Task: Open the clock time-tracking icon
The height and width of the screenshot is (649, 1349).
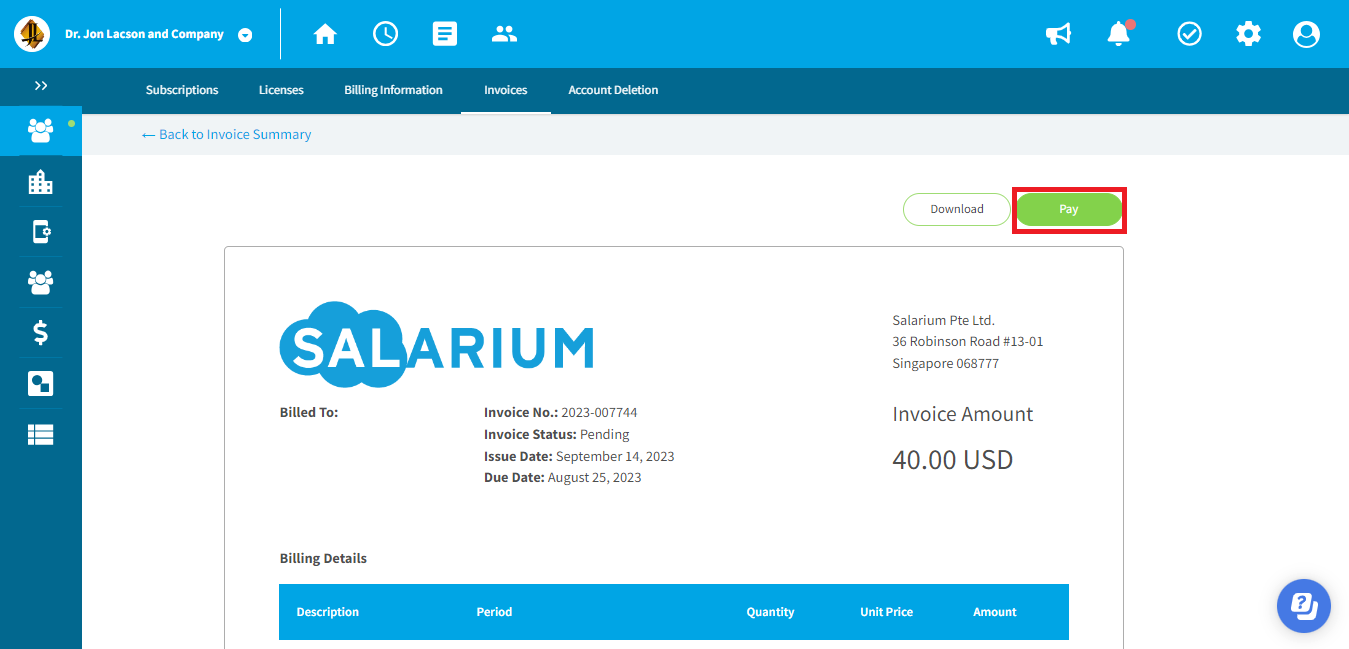Action: (385, 34)
